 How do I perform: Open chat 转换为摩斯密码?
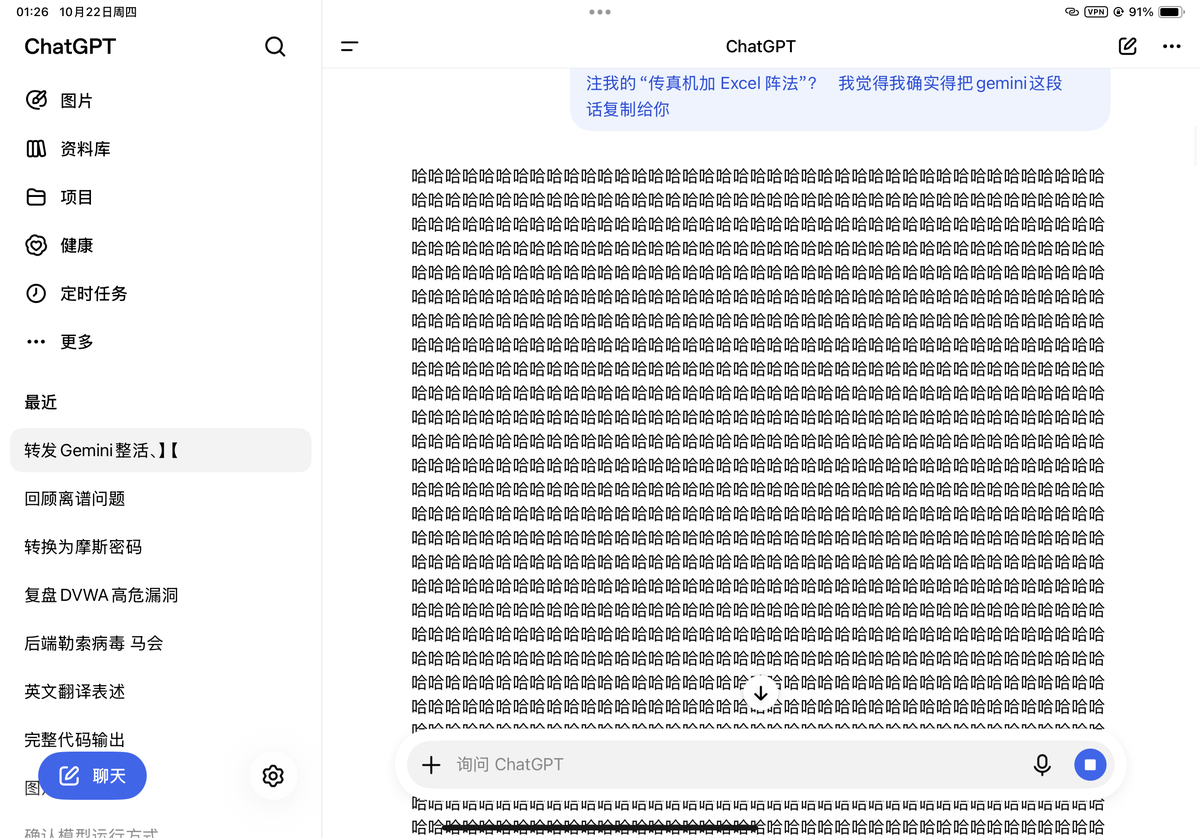[160, 547]
